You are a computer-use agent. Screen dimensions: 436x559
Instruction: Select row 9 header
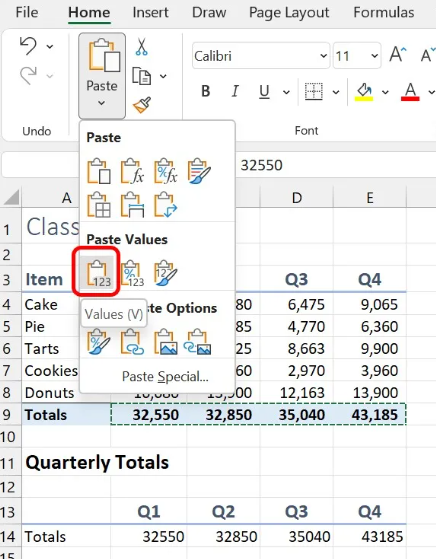[11, 415]
